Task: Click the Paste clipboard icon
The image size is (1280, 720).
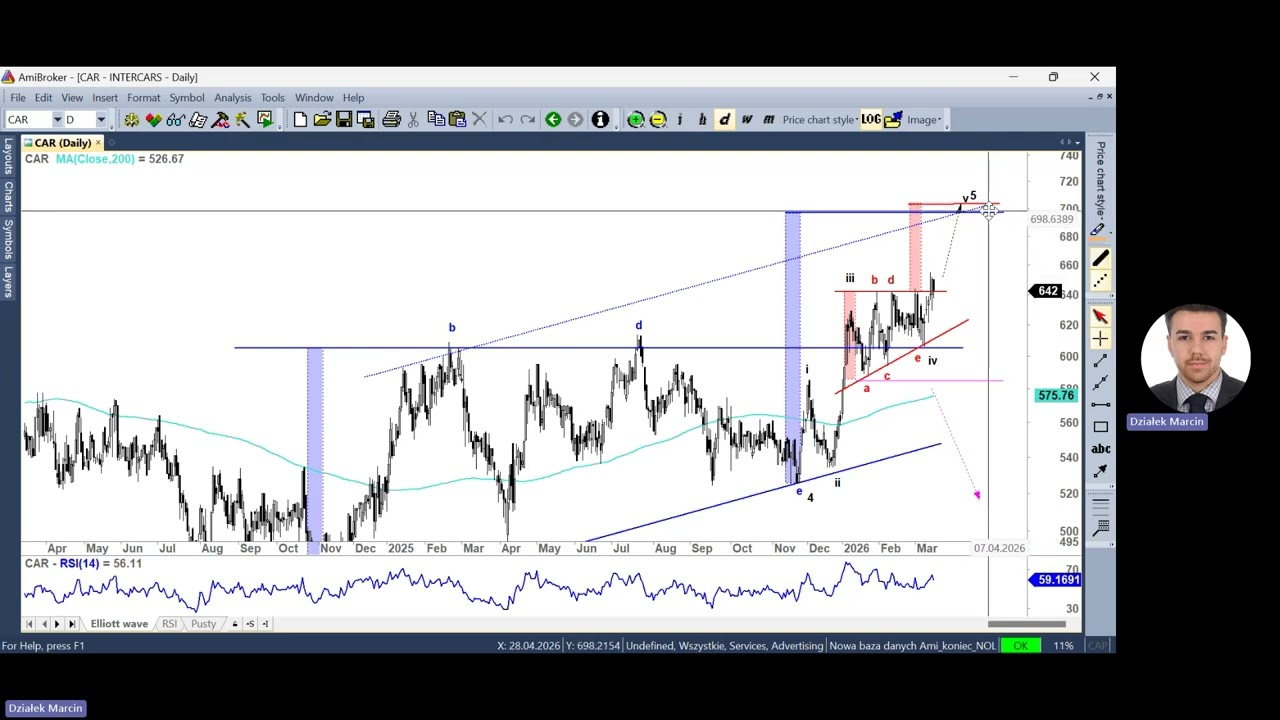Action: 457,120
